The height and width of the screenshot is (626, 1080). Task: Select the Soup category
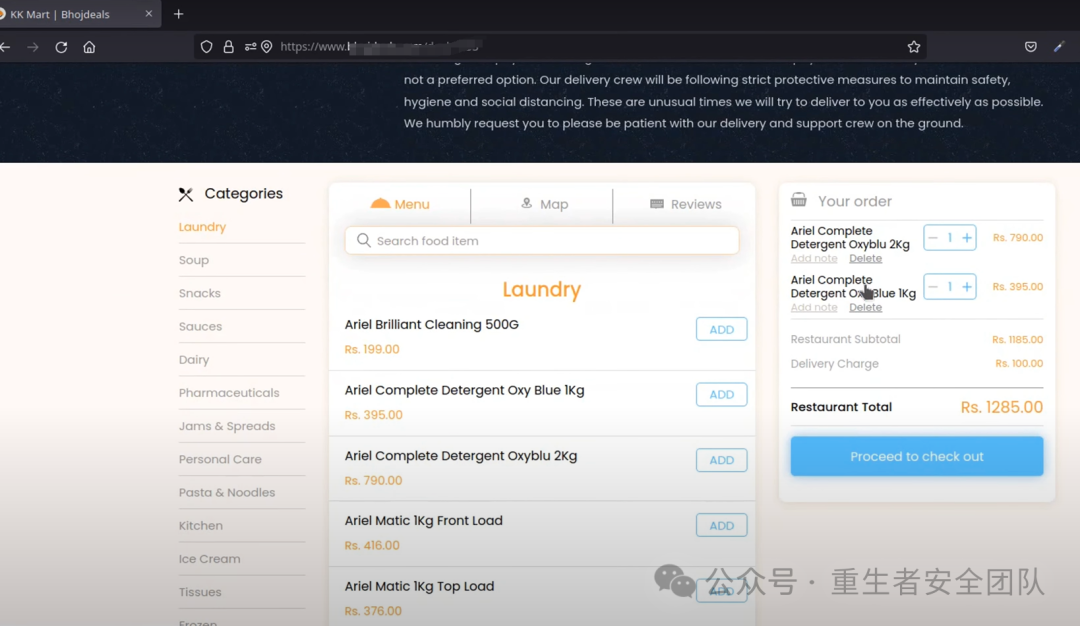pyautogui.click(x=194, y=260)
